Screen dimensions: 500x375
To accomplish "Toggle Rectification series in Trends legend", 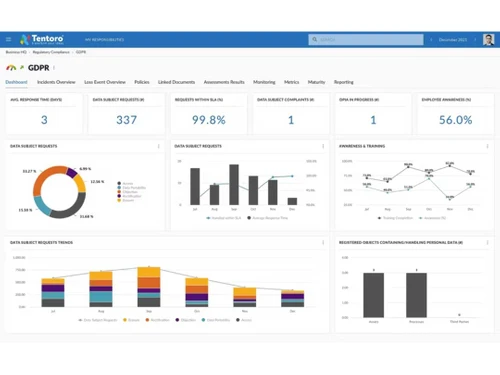I will (157, 320).
